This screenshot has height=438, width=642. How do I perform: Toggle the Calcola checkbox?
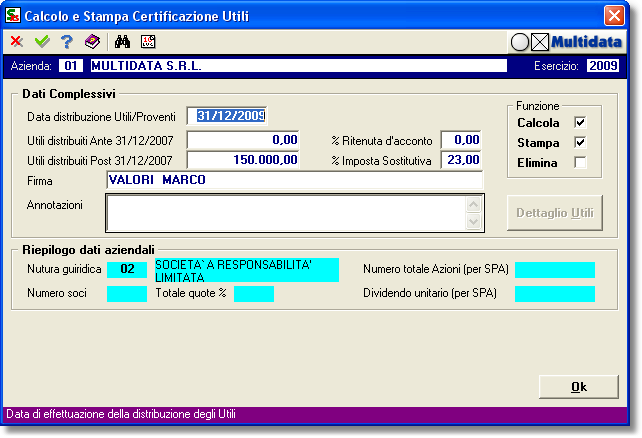[580, 122]
